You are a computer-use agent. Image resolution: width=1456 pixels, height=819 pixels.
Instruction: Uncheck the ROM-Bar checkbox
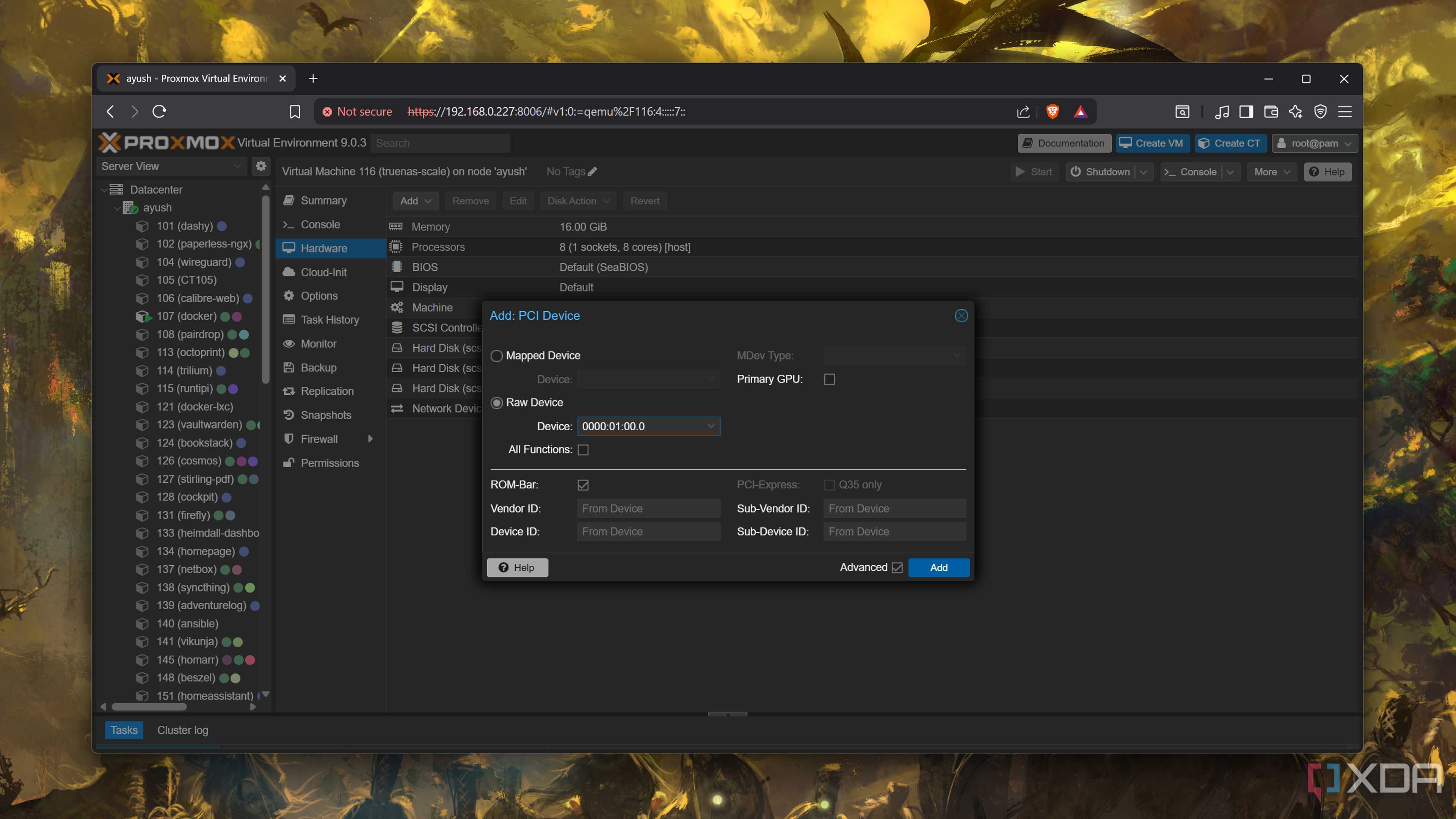pos(583,485)
